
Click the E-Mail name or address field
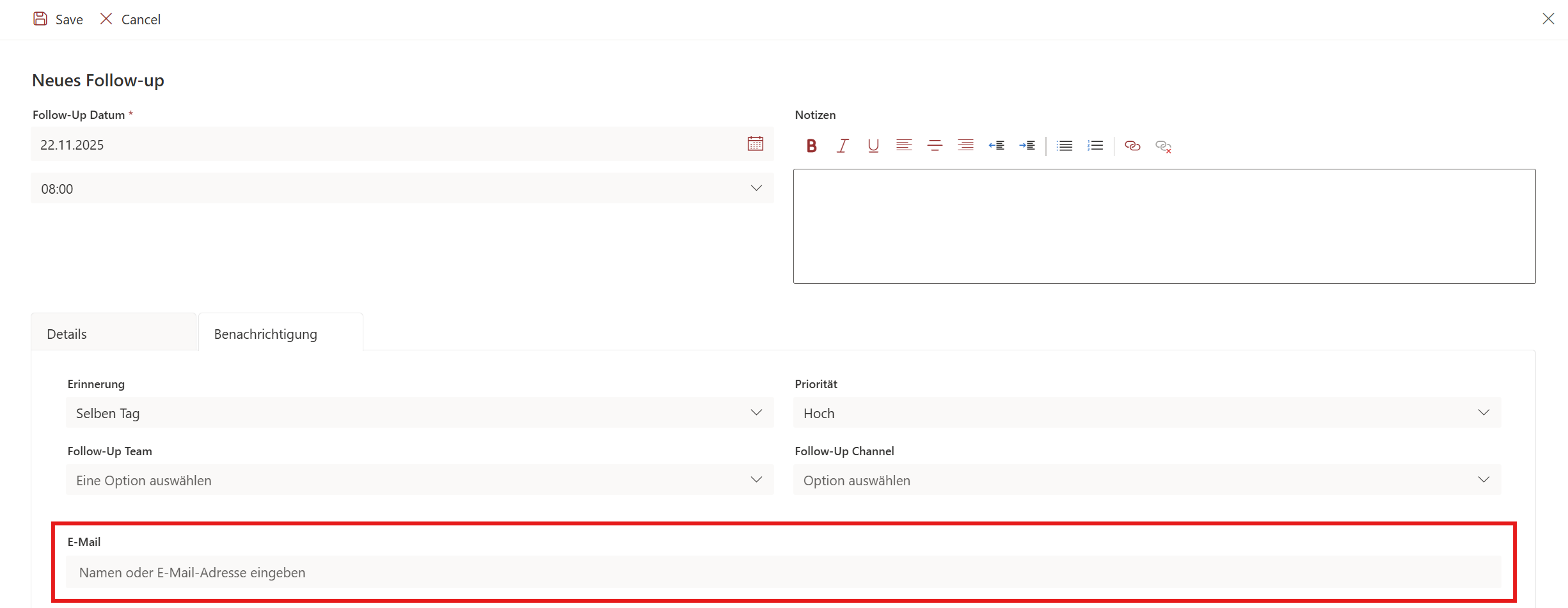(x=783, y=572)
